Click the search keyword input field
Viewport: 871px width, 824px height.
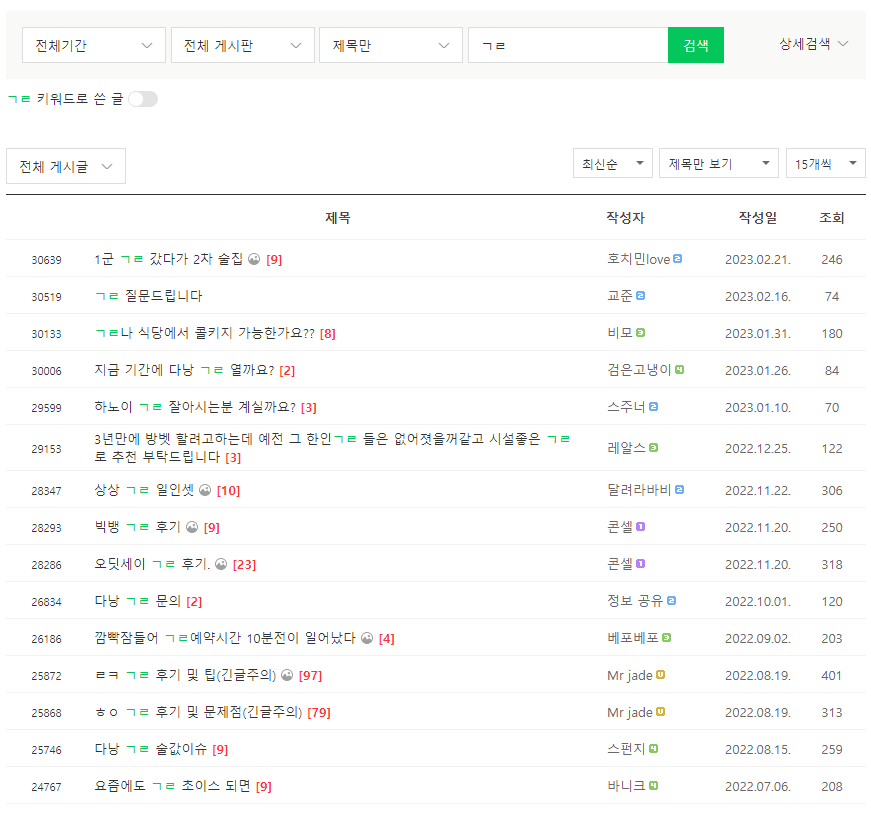point(567,45)
